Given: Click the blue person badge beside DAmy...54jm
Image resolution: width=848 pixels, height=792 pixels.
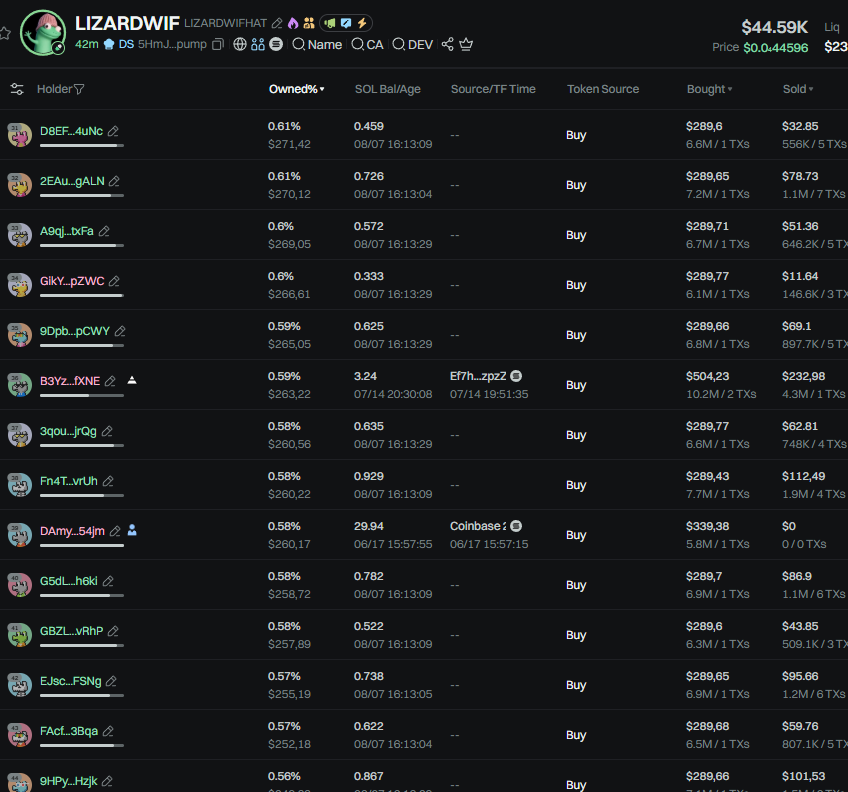Looking at the screenshot, I should pos(132,530).
